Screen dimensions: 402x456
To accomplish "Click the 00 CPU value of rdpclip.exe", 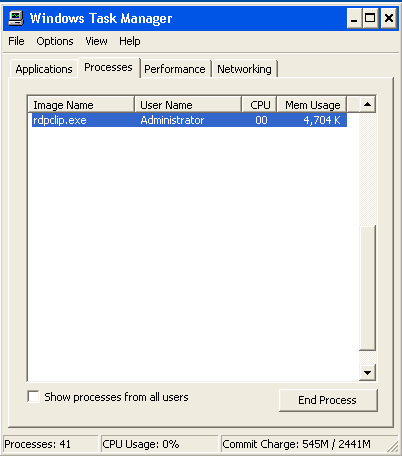I will click(261, 120).
